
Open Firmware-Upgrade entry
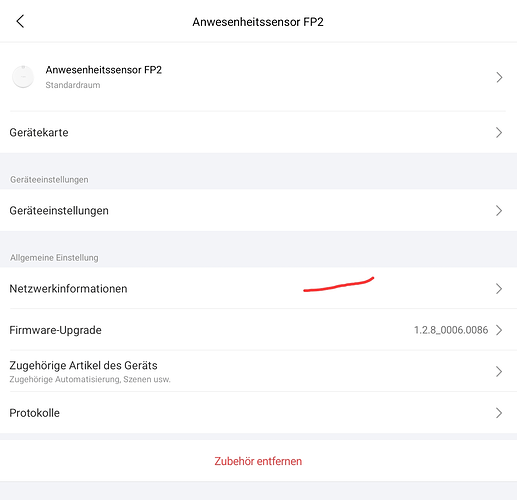click(x=258, y=330)
